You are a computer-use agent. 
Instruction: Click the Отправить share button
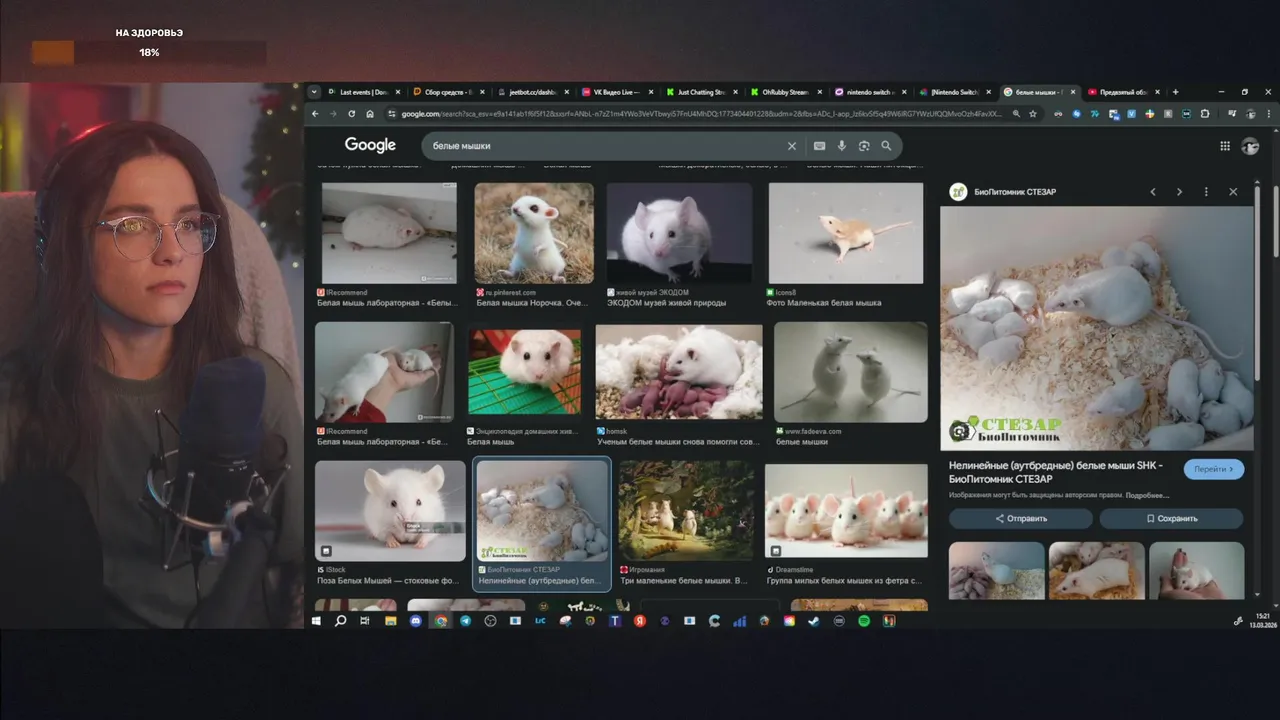tap(1021, 519)
